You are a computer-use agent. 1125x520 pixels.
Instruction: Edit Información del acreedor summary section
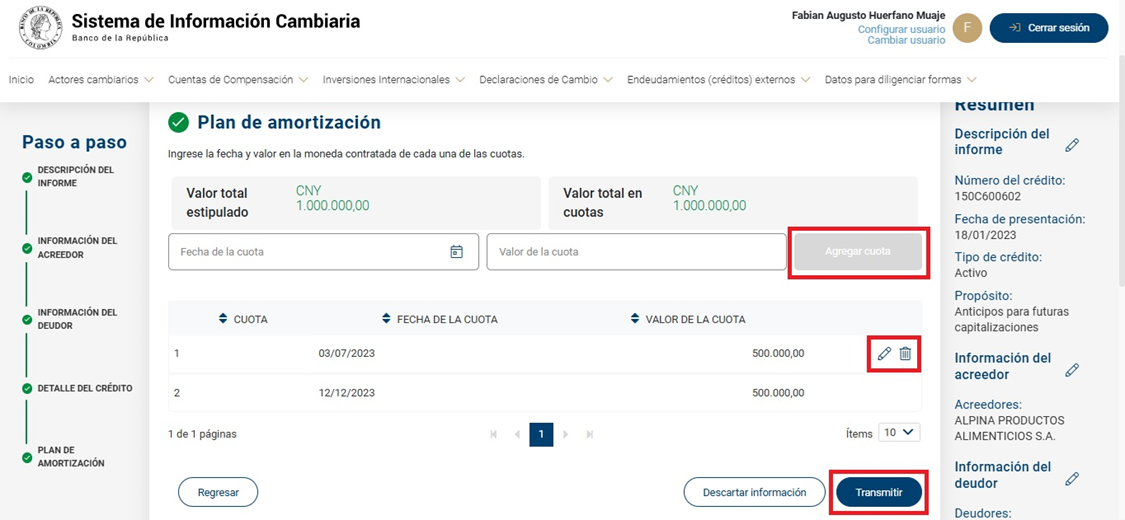click(x=1072, y=370)
